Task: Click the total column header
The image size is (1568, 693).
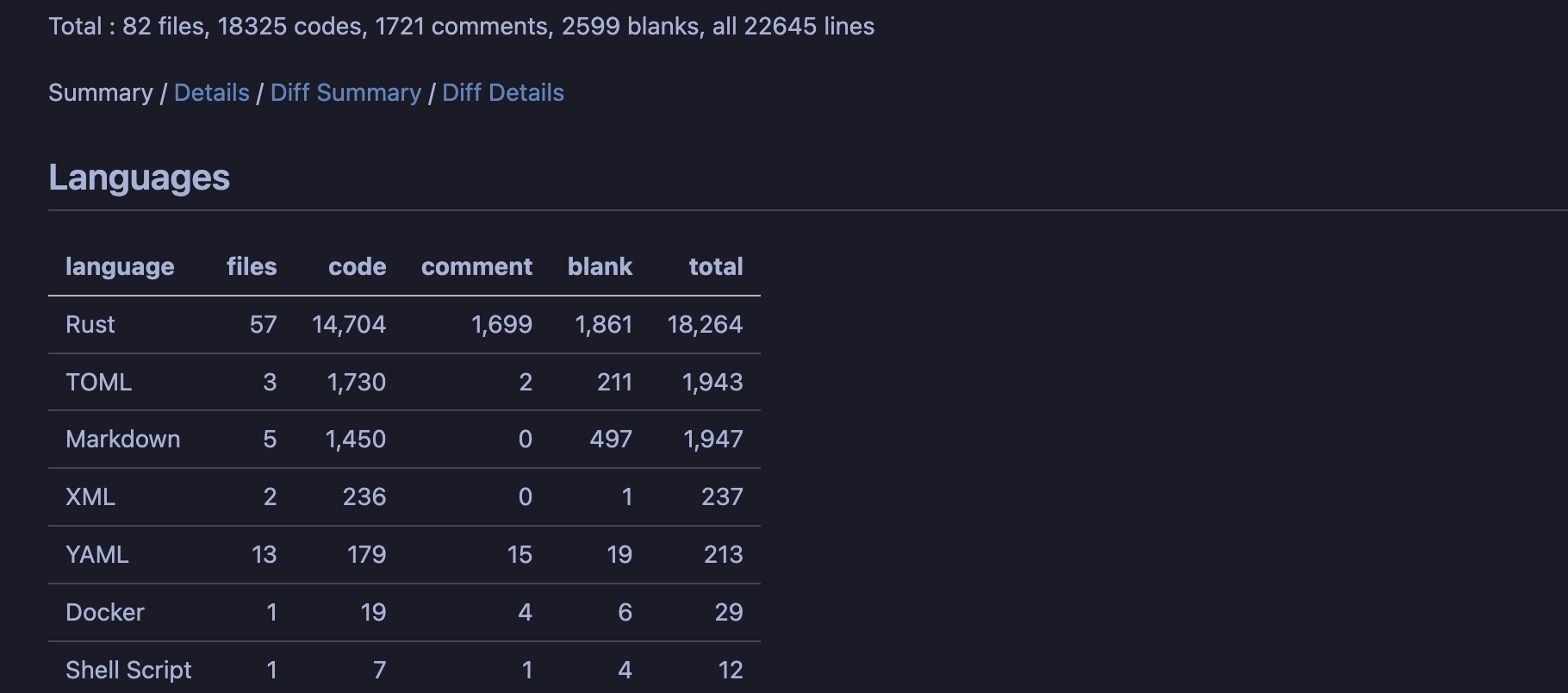Action: point(715,267)
